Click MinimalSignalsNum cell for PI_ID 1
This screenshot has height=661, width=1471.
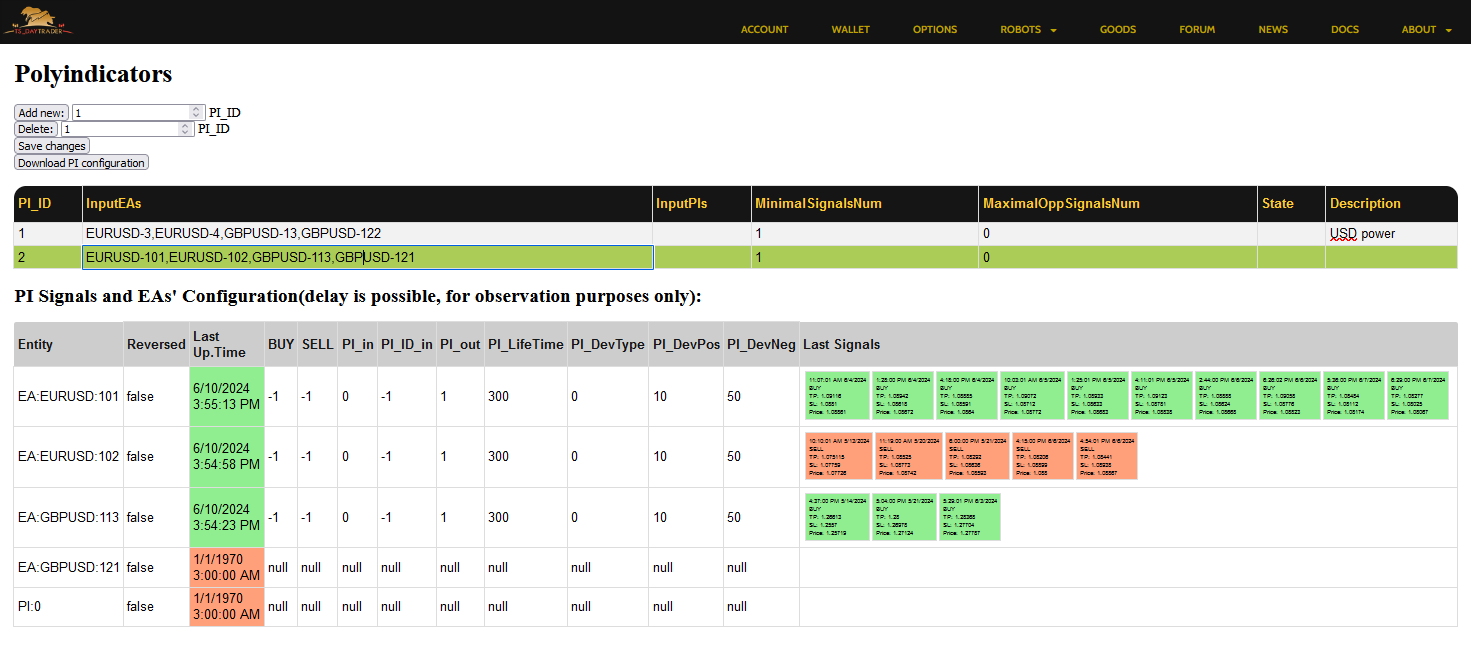pos(865,234)
